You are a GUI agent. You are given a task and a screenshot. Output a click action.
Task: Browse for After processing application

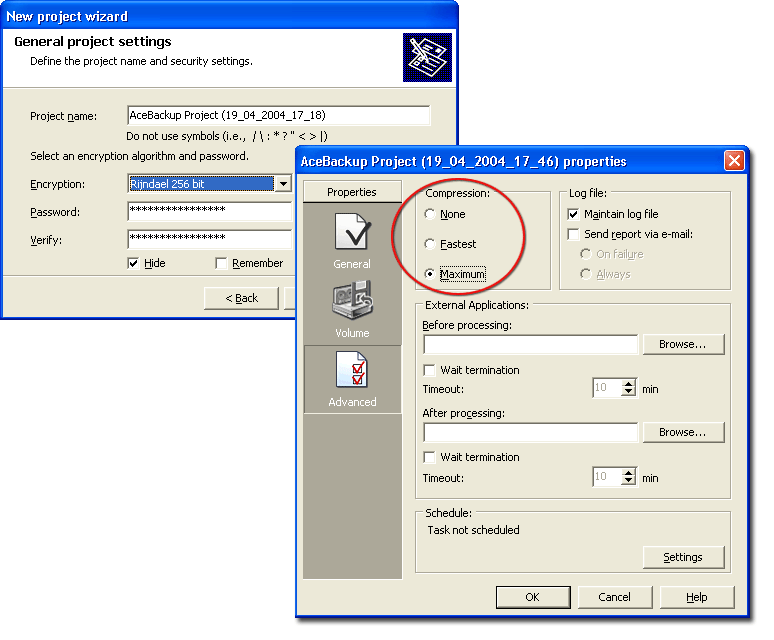coord(683,432)
